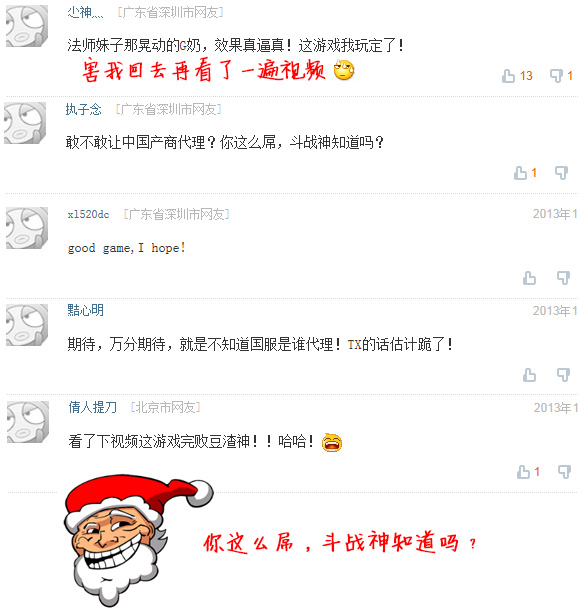The height and width of the screenshot is (609, 578).
Task: Like 执子念's comment about 斗战神
Action: point(521,173)
